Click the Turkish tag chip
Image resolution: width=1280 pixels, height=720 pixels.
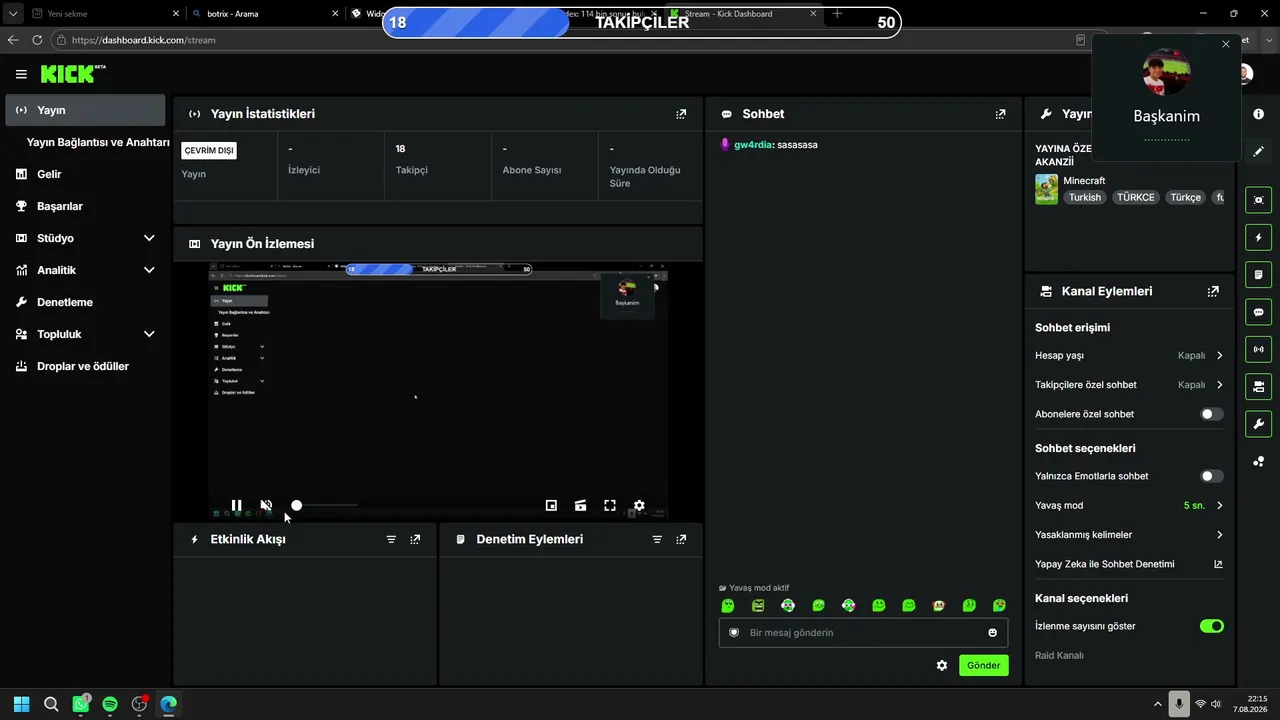coord(1085,198)
